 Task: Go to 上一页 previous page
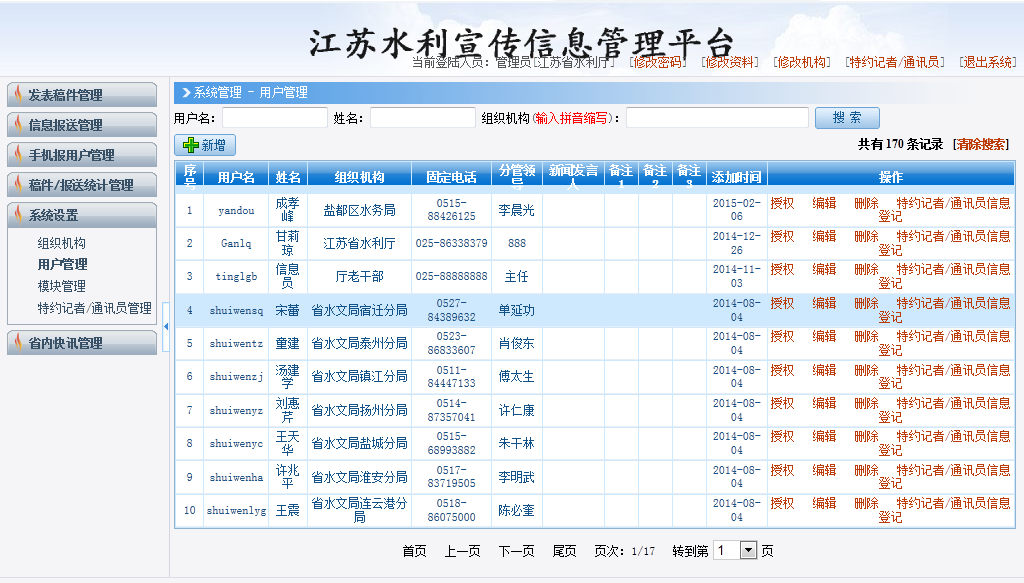[x=462, y=551]
